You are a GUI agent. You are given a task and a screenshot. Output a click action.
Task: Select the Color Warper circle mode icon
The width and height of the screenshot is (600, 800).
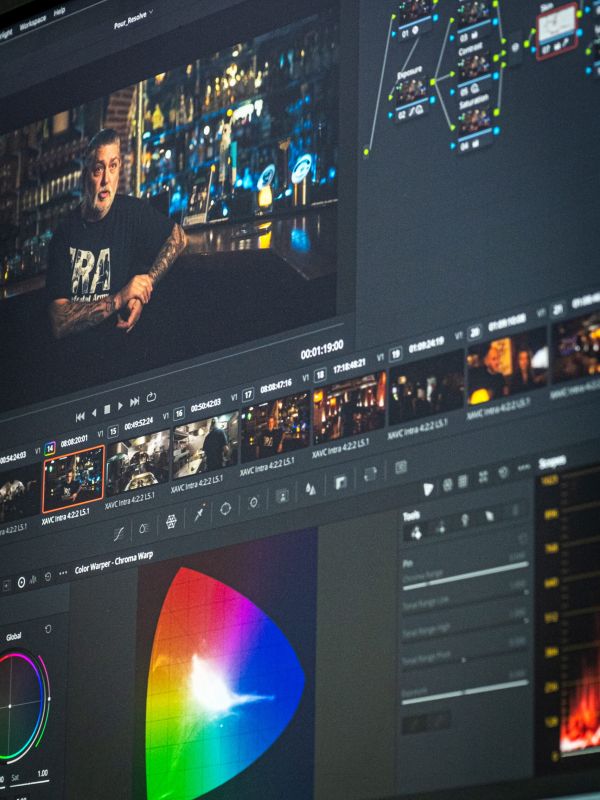[x=21, y=582]
